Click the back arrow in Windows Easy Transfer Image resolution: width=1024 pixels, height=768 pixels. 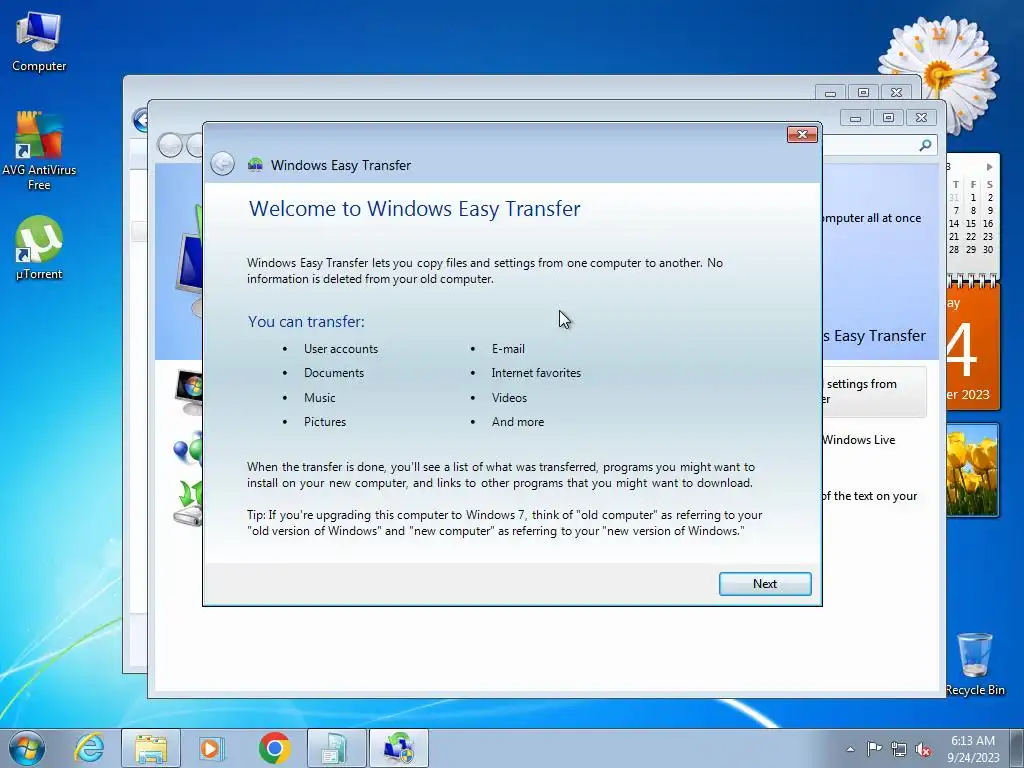223,163
